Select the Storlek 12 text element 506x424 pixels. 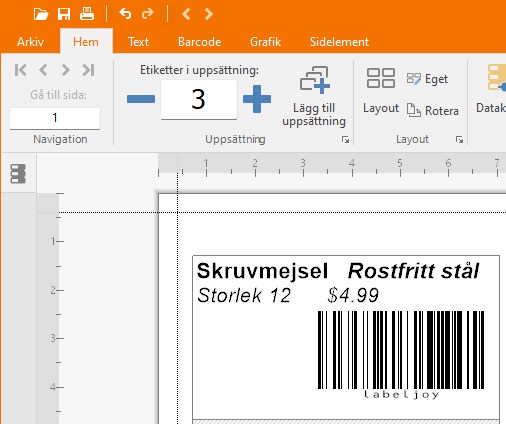(x=244, y=295)
